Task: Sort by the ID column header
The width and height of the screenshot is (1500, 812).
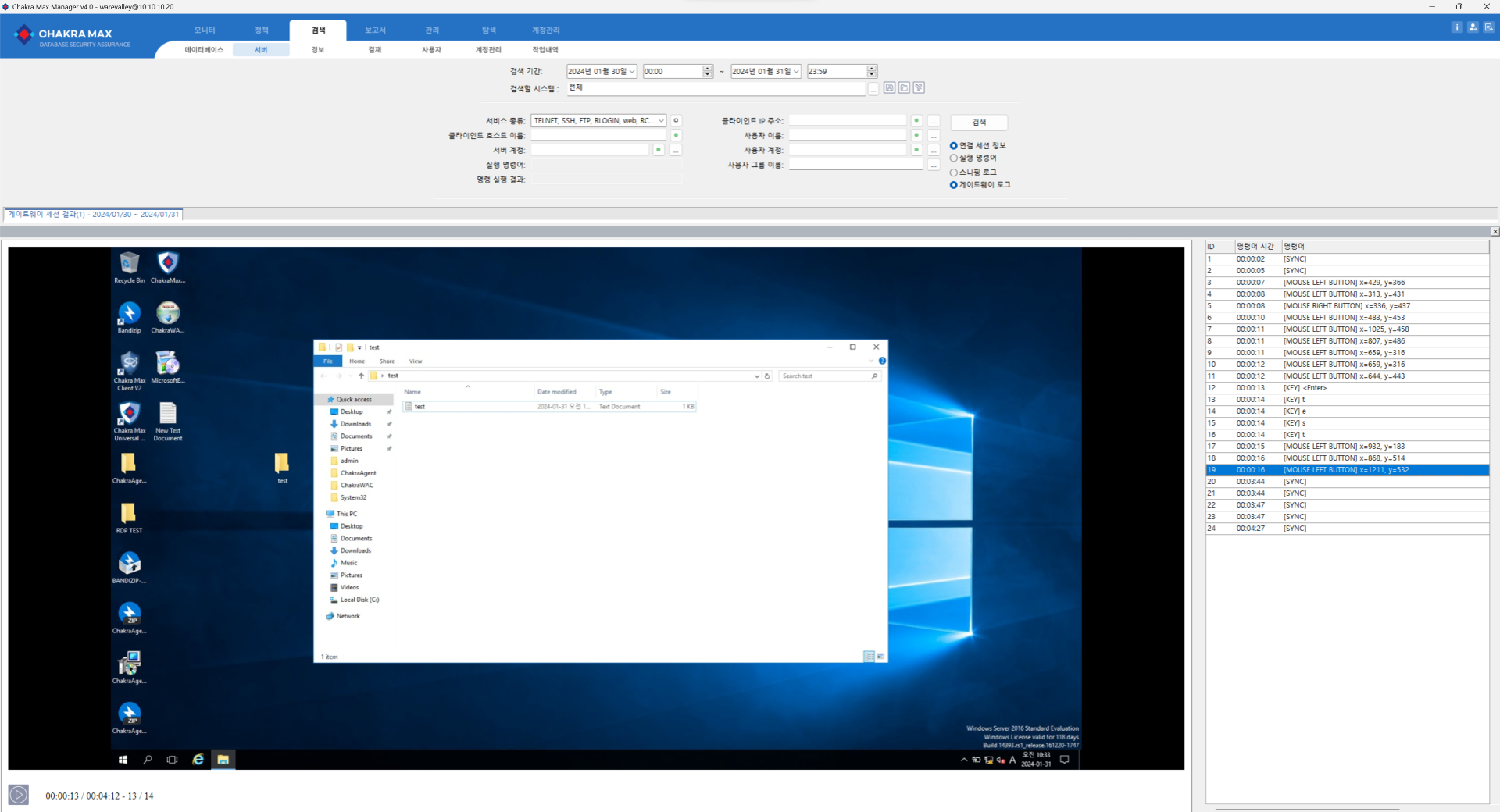Action: tap(1220, 247)
